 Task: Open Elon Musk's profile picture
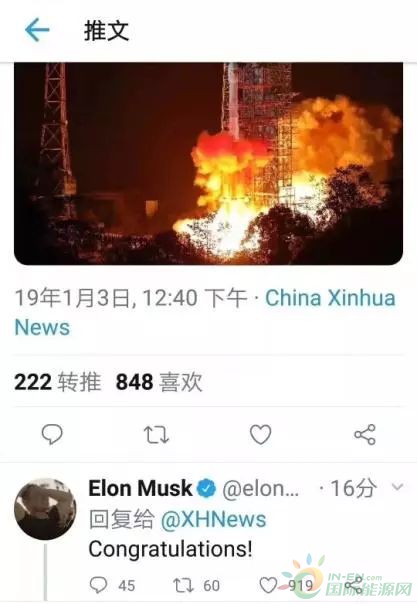[45, 508]
